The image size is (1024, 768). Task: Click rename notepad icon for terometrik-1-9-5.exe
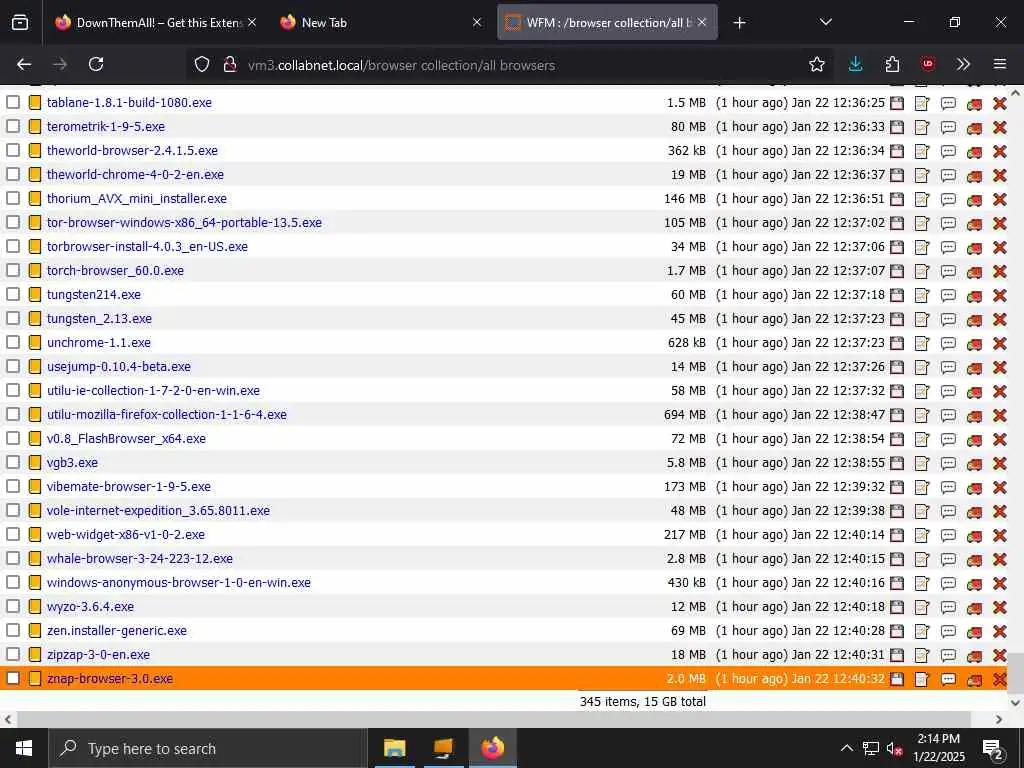pos(922,127)
